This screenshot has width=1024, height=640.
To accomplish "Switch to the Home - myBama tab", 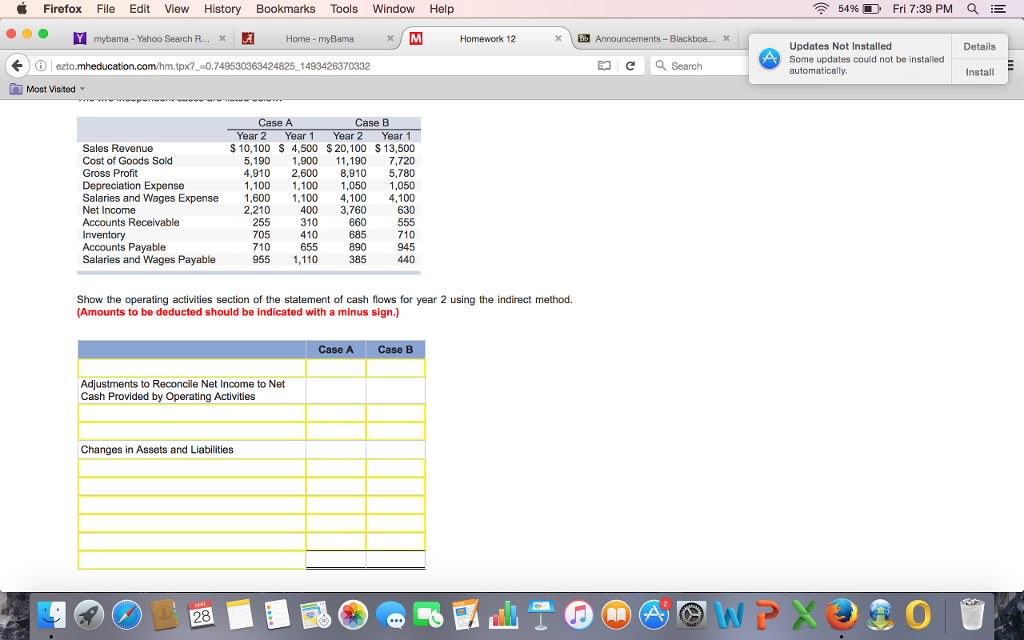I will click(318, 39).
